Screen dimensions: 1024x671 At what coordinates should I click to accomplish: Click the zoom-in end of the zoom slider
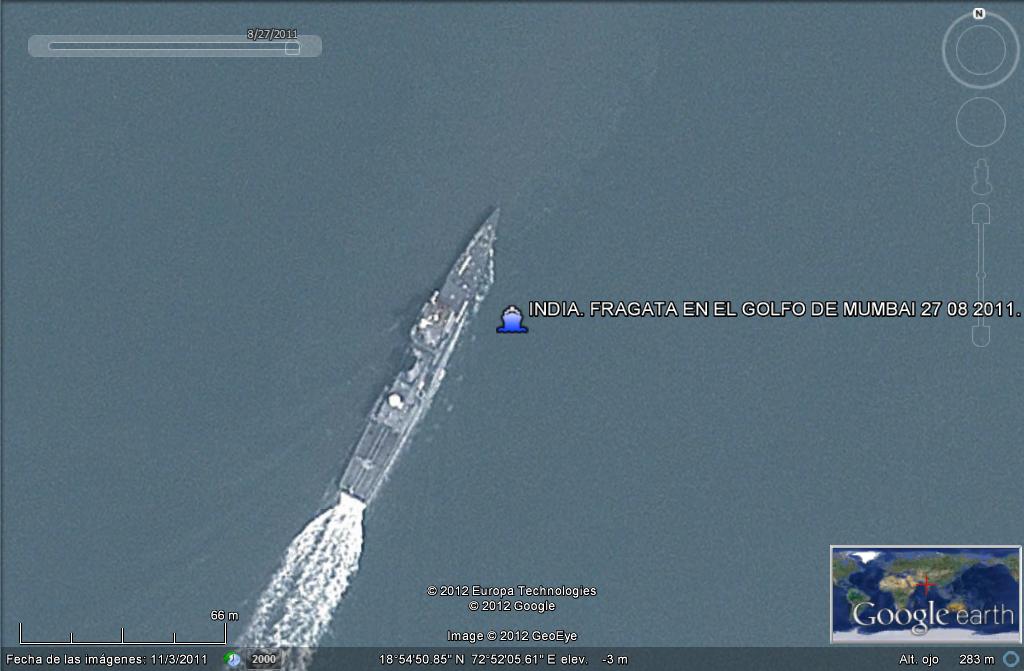pos(981,214)
